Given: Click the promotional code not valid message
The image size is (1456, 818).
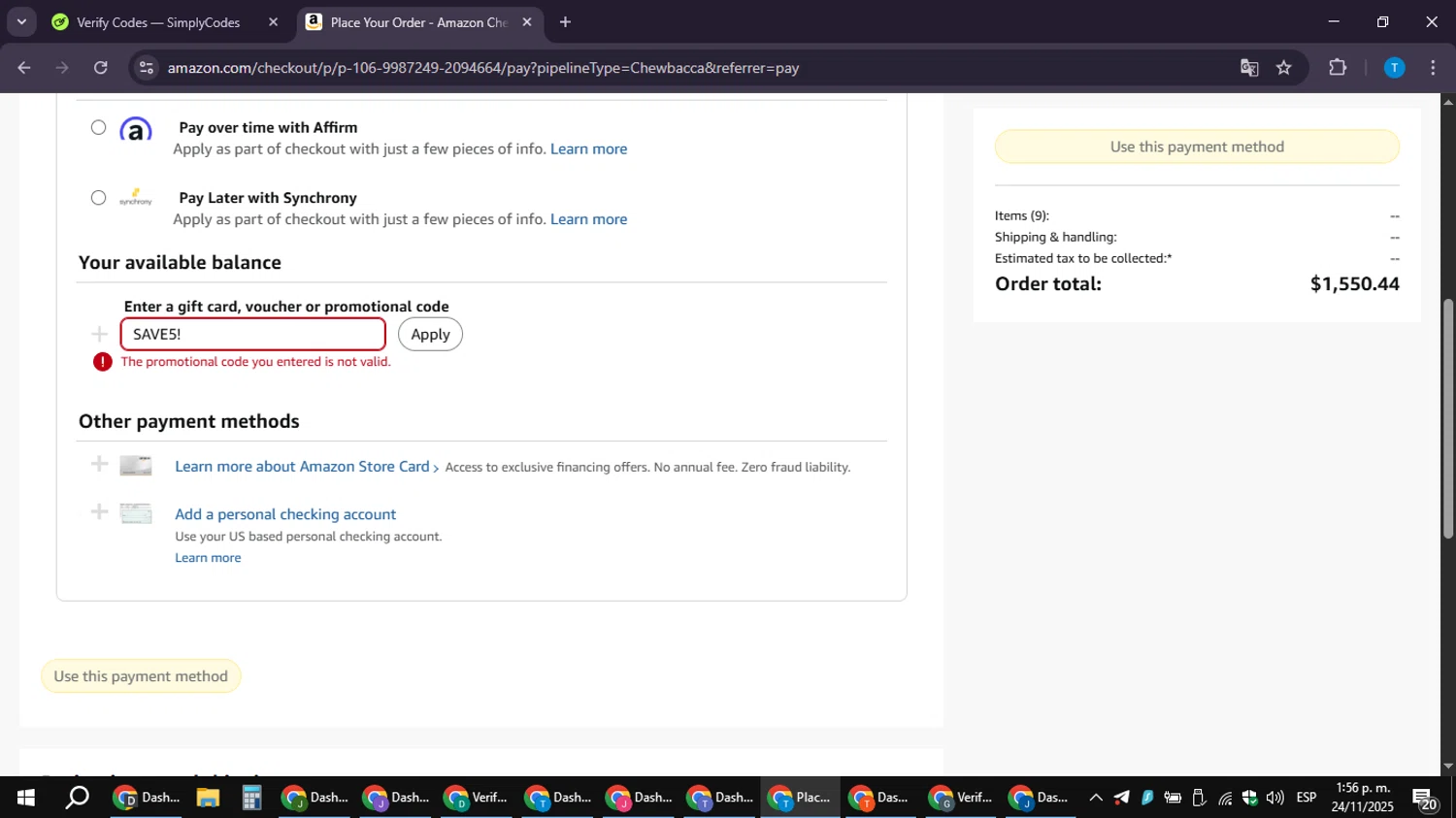Looking at the screenshot, I should (255, 362).
